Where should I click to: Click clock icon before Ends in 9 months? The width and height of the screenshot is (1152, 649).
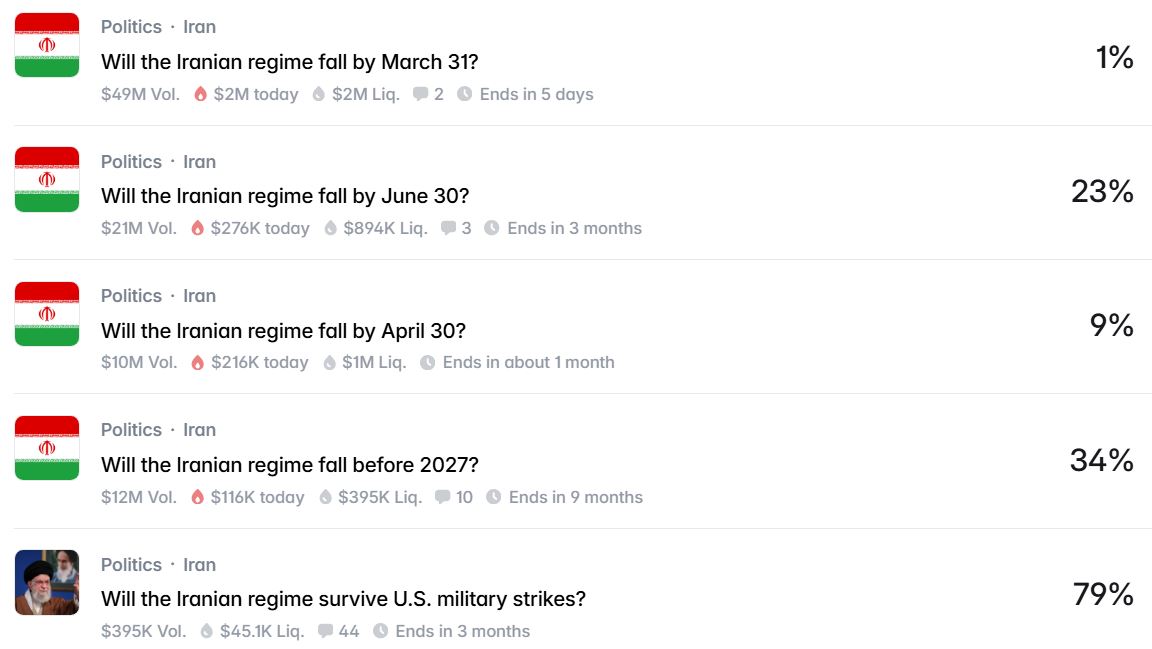click(x=493, y=497)
